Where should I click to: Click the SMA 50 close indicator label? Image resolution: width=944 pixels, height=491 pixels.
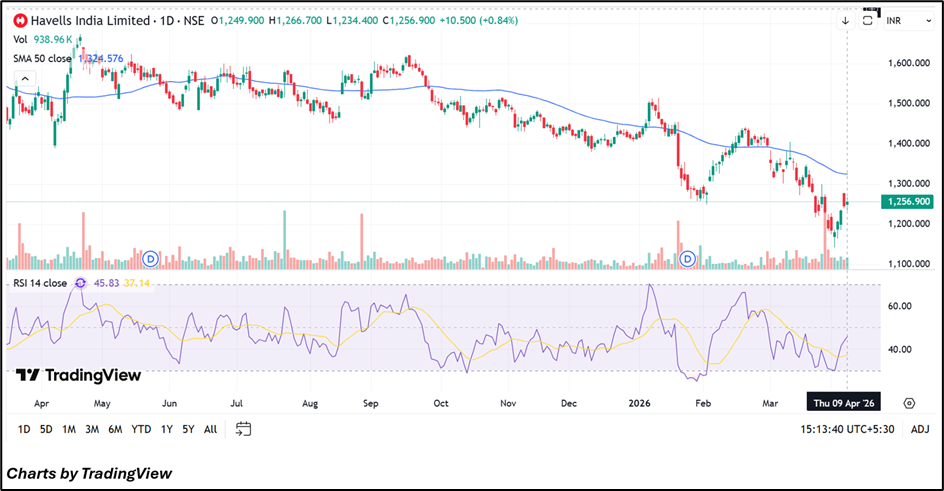[40, 58]
